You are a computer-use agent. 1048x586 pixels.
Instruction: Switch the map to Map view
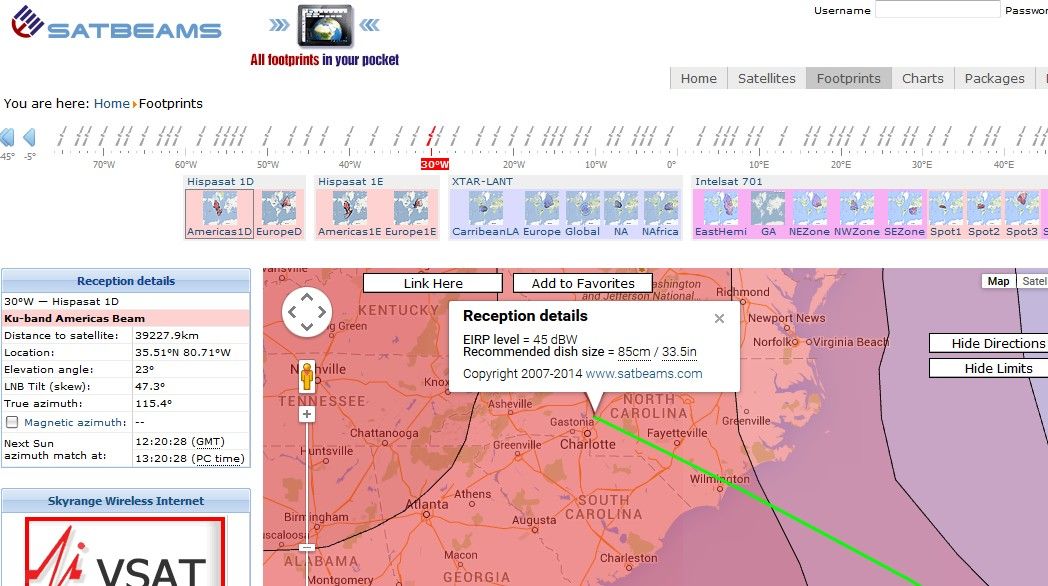(999, 281)
